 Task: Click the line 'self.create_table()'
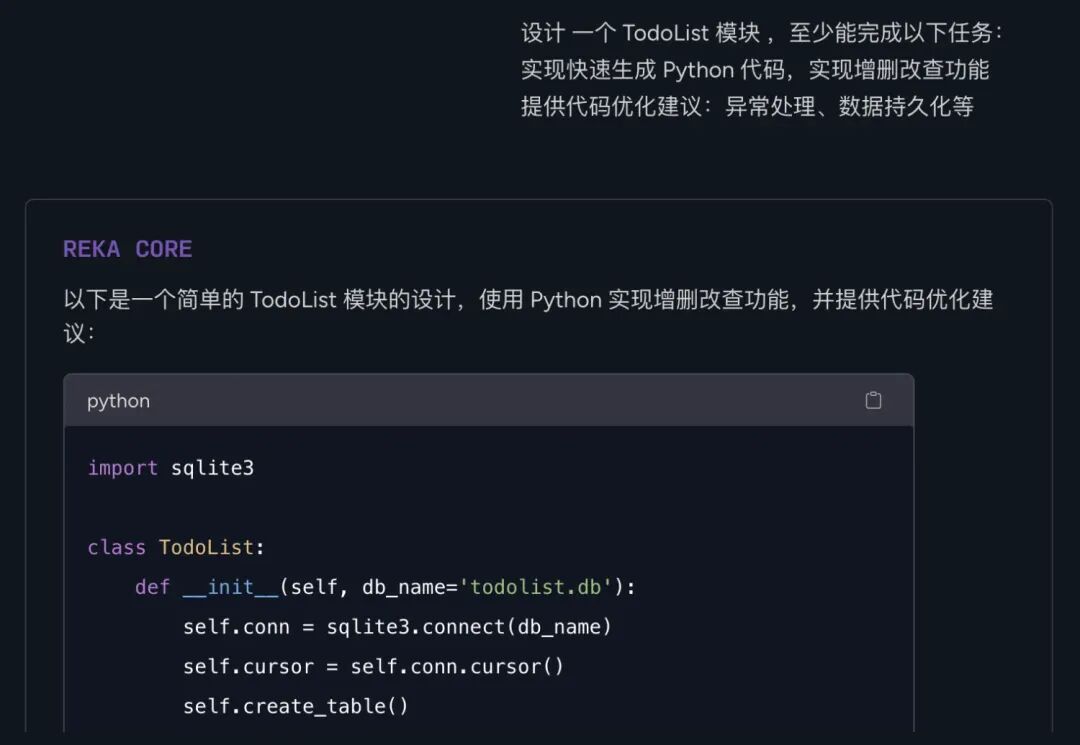pos(295,706)
